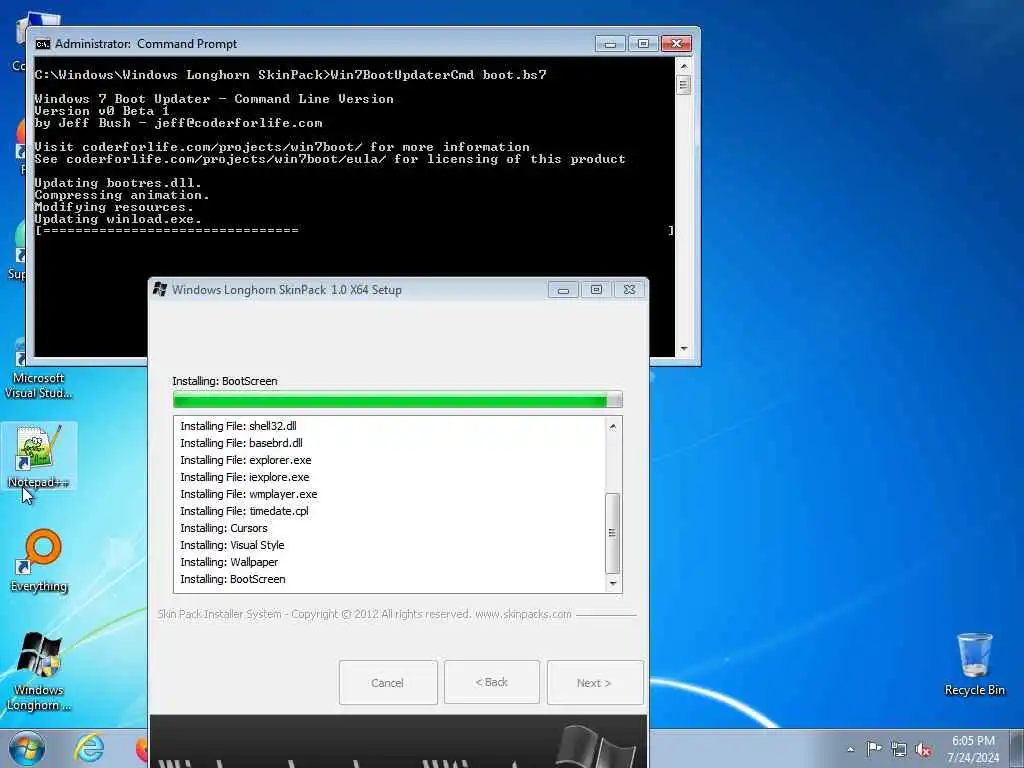The height and width of the screenshot is (768, 1024).
Task: Select the 'Installing: Wallpaper' log line
Action: [x=229, y=562]
